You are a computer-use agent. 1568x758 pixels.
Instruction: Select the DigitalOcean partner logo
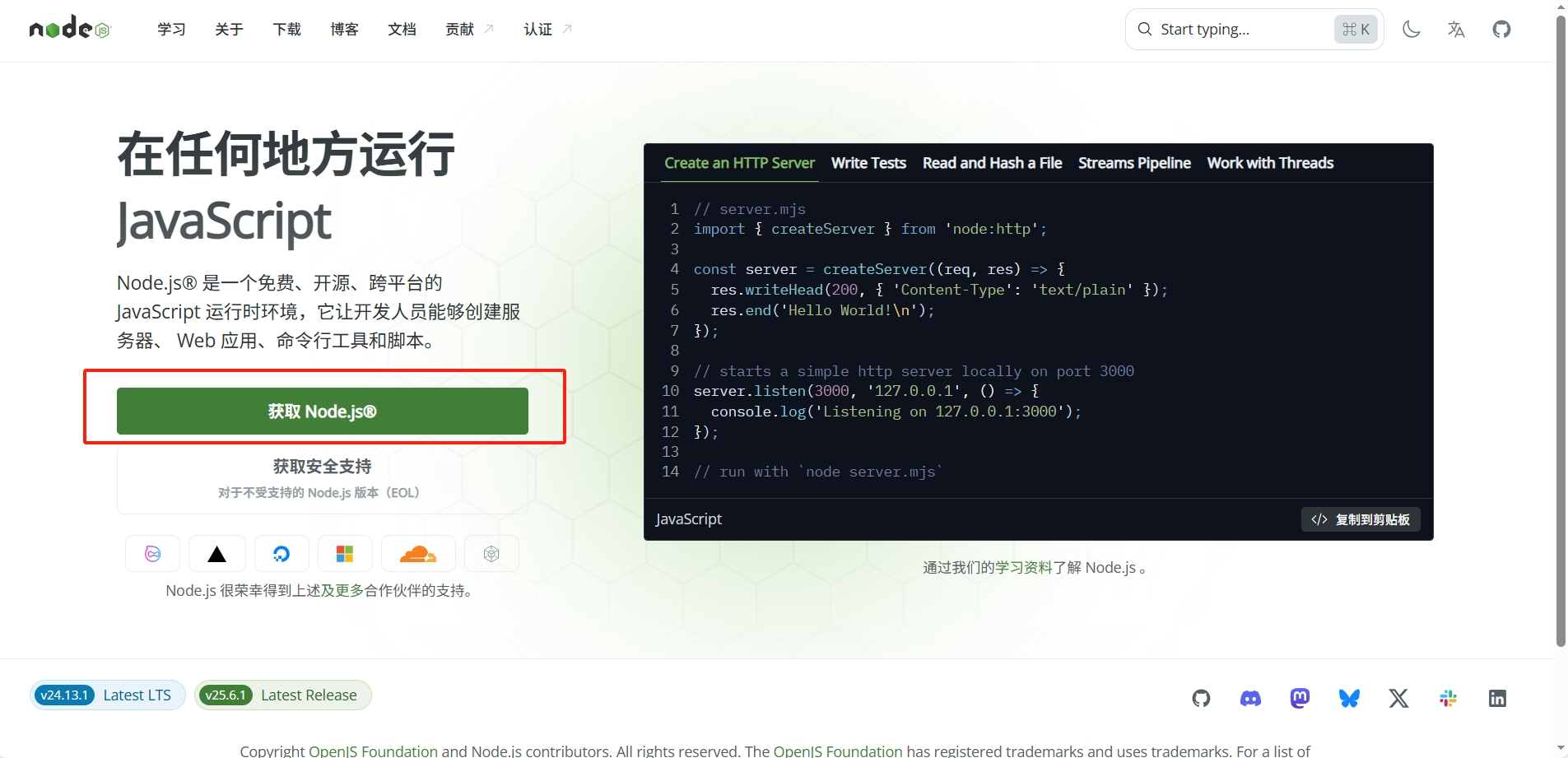281,553
